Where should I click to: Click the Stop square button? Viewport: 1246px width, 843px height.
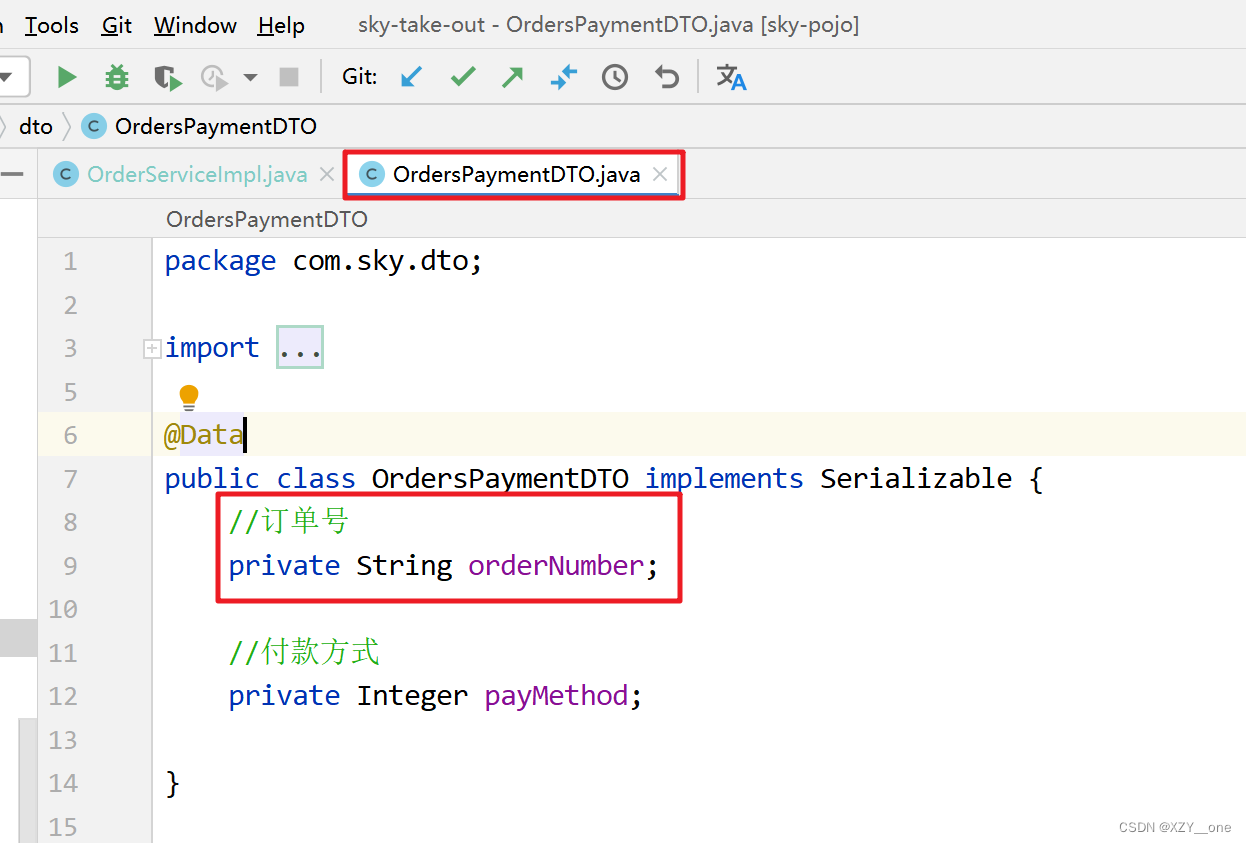[289, 77]
